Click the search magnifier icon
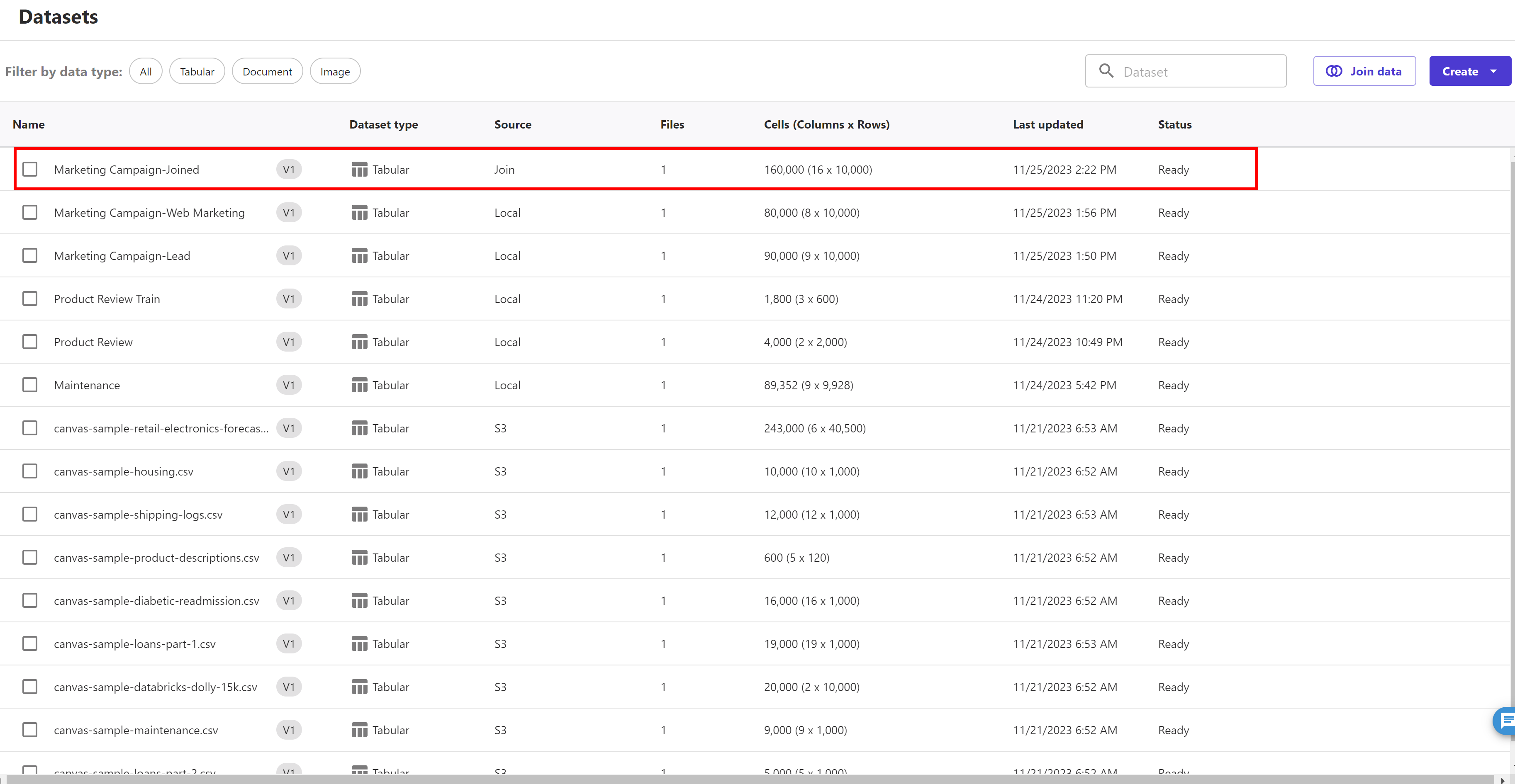 coord(1106,71)
